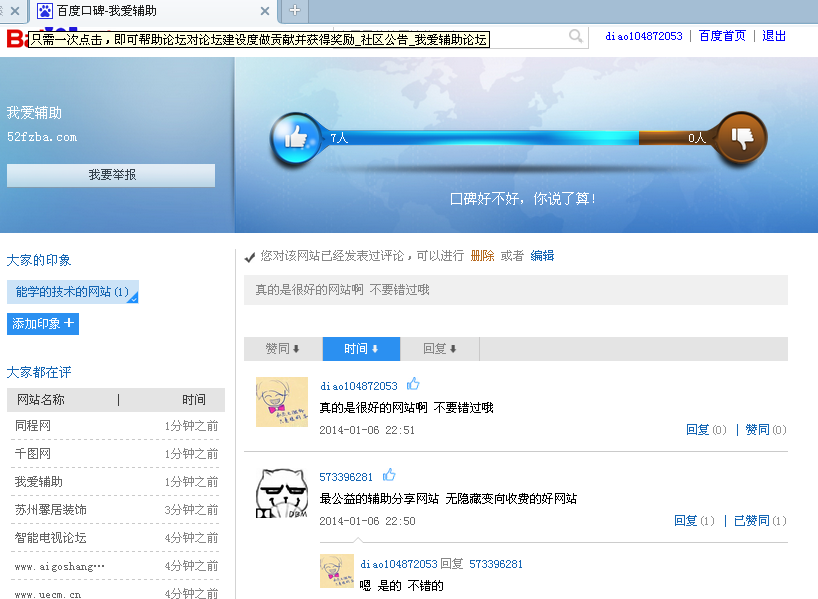Click thumbs-up icon beside 573396281's comment
This screenshot has width=818, height=599.
click(389, 475)
